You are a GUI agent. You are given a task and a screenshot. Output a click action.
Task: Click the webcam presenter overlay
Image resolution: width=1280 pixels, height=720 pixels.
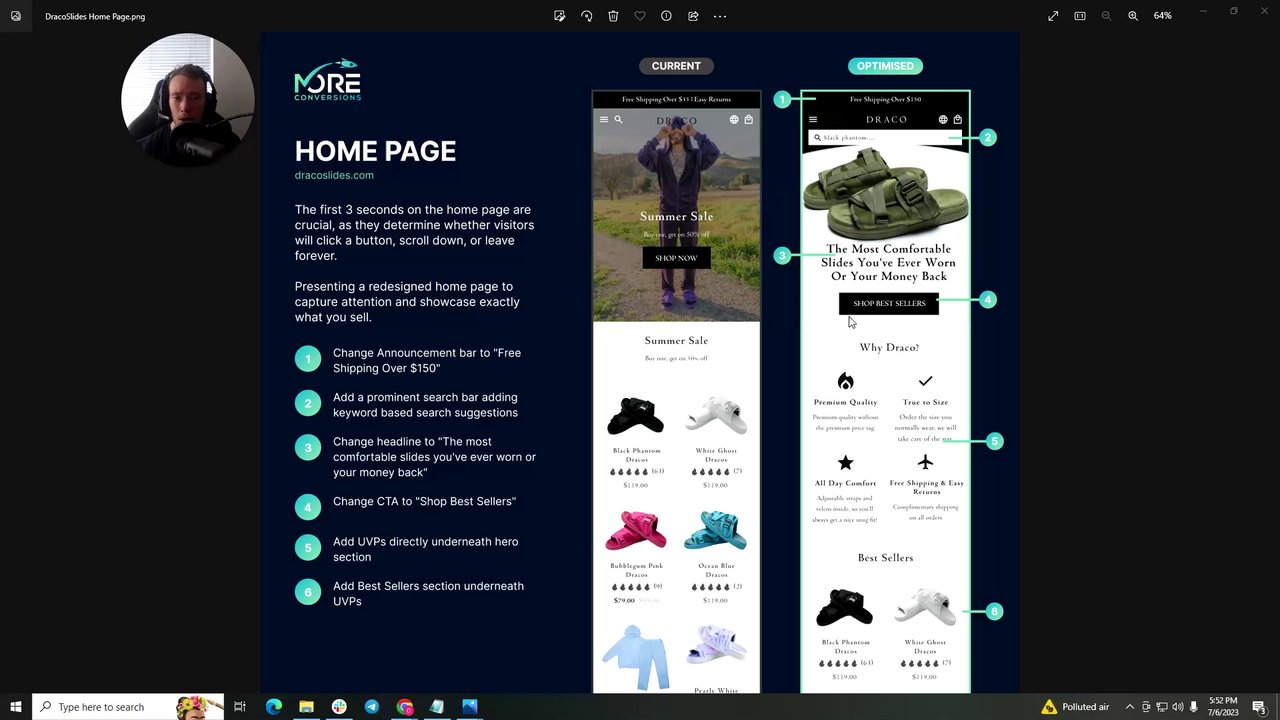coord(188,100)
